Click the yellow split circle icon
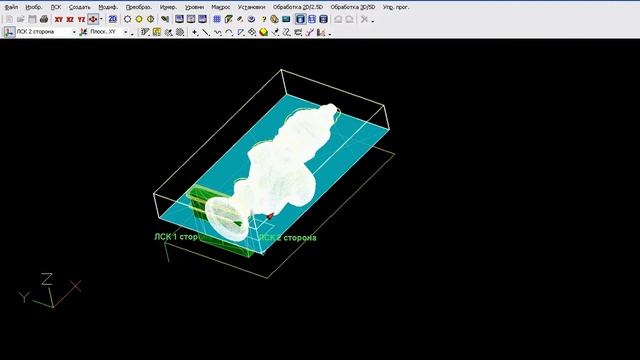The height and width of the screenshot is (360, 640). coord(150,19)
